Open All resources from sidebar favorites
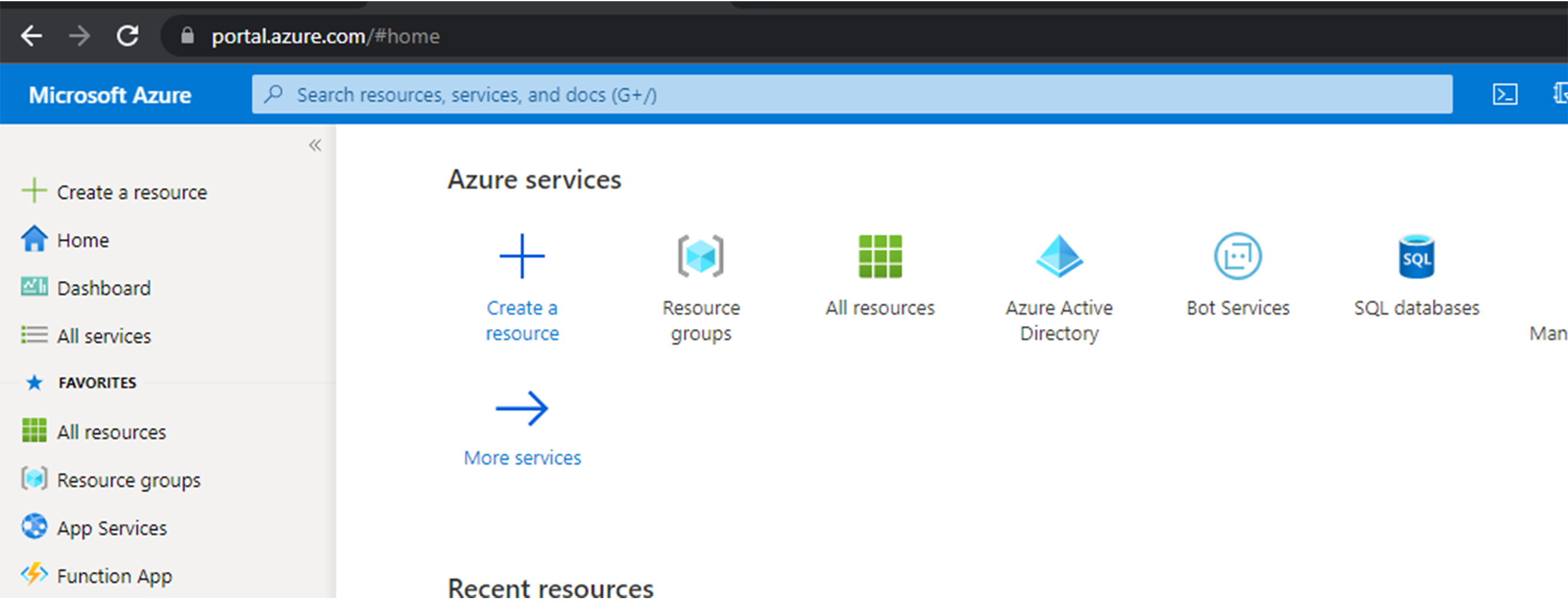 click(x=111, y=432)
